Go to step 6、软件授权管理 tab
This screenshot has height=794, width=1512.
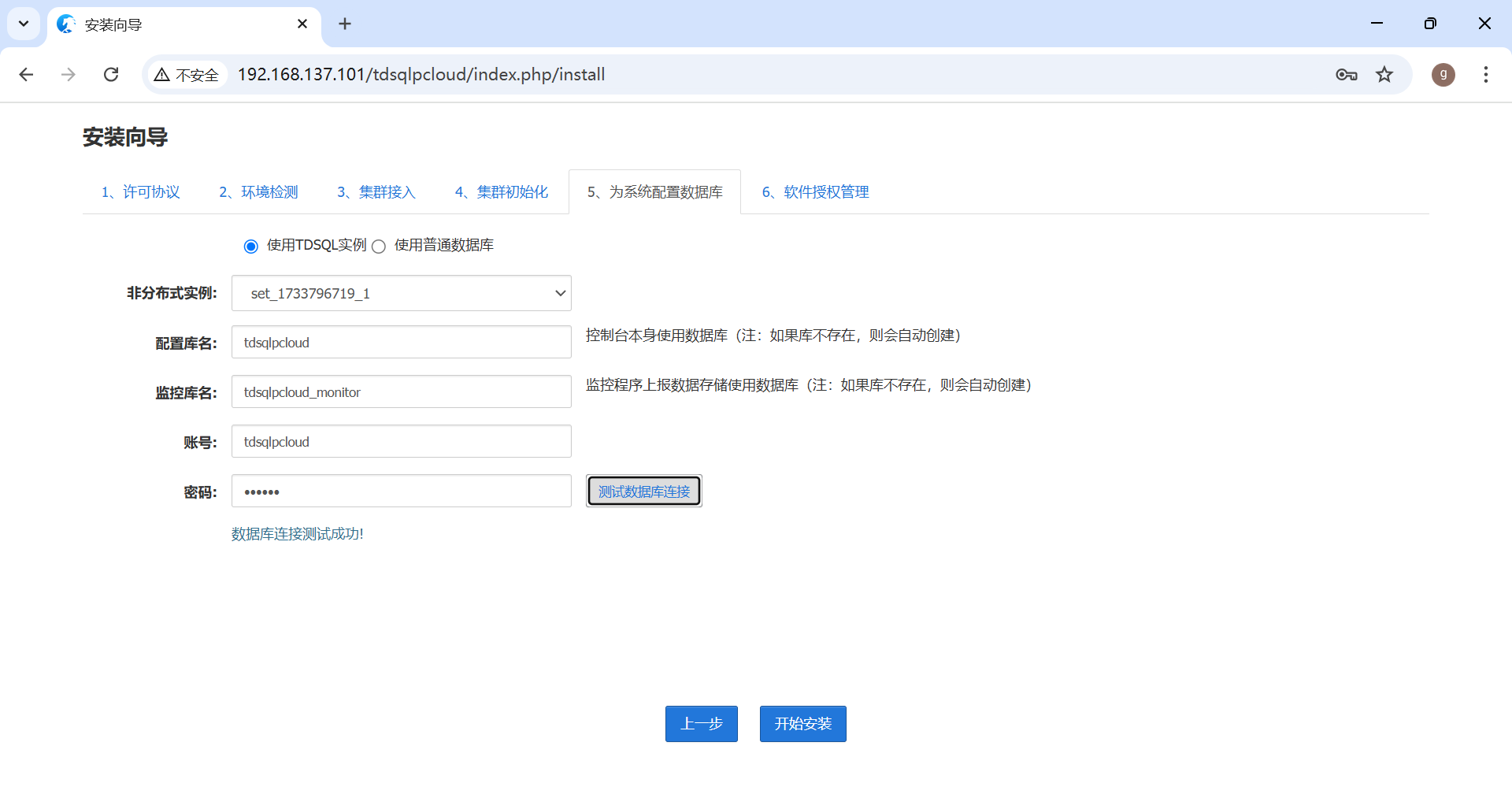tap(816, 192)
